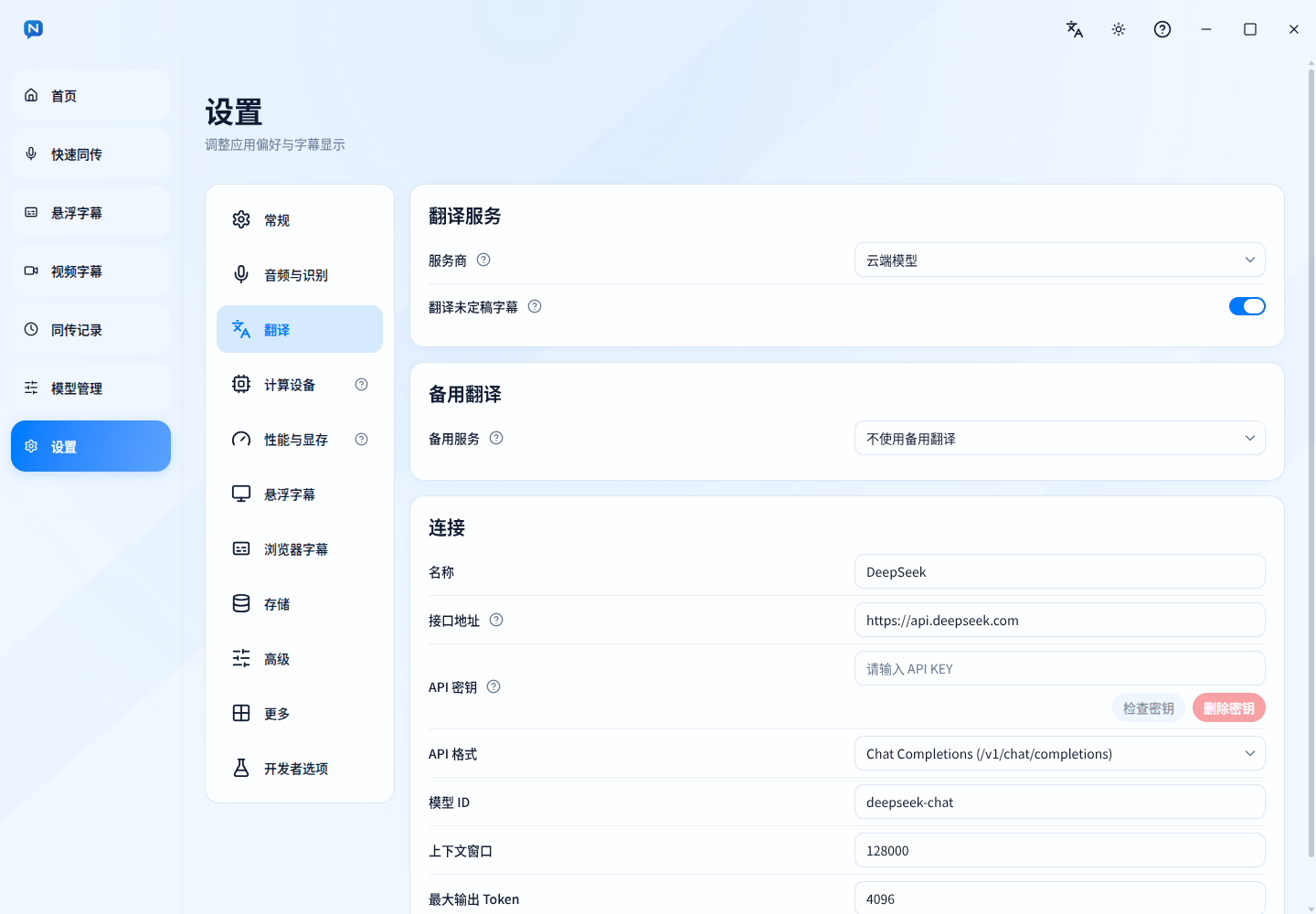The width and height of the screenshot is (1316, 914).
Task: Open the 备用服务 dropdown
Action: tap(1060, 438)
